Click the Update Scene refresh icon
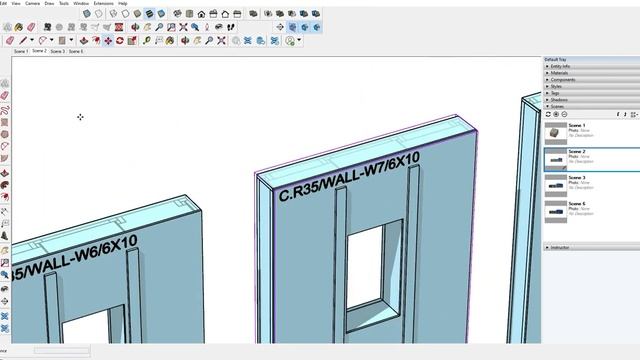 [x=548, y=115]
